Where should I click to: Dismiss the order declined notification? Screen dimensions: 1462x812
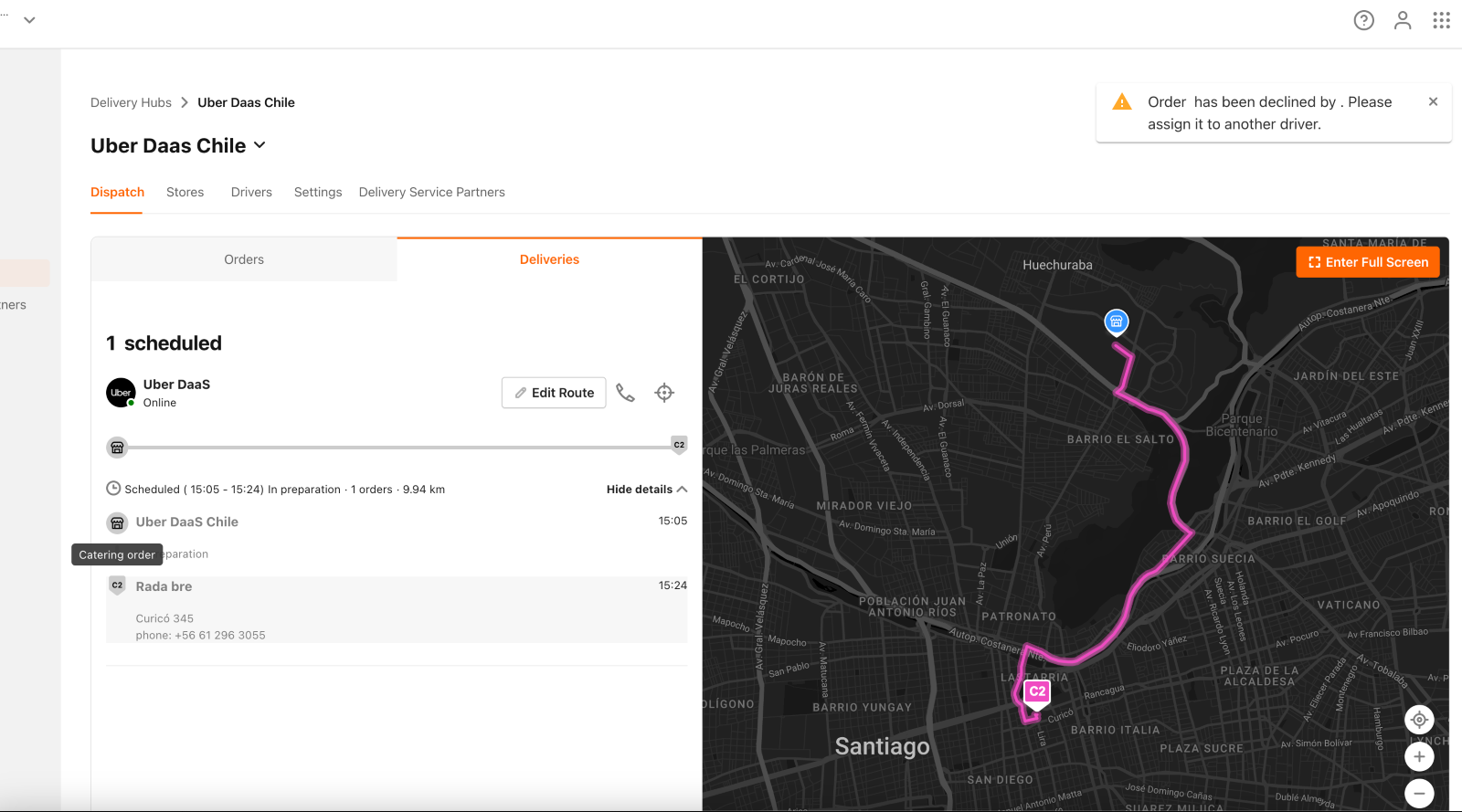point(1433,101)
